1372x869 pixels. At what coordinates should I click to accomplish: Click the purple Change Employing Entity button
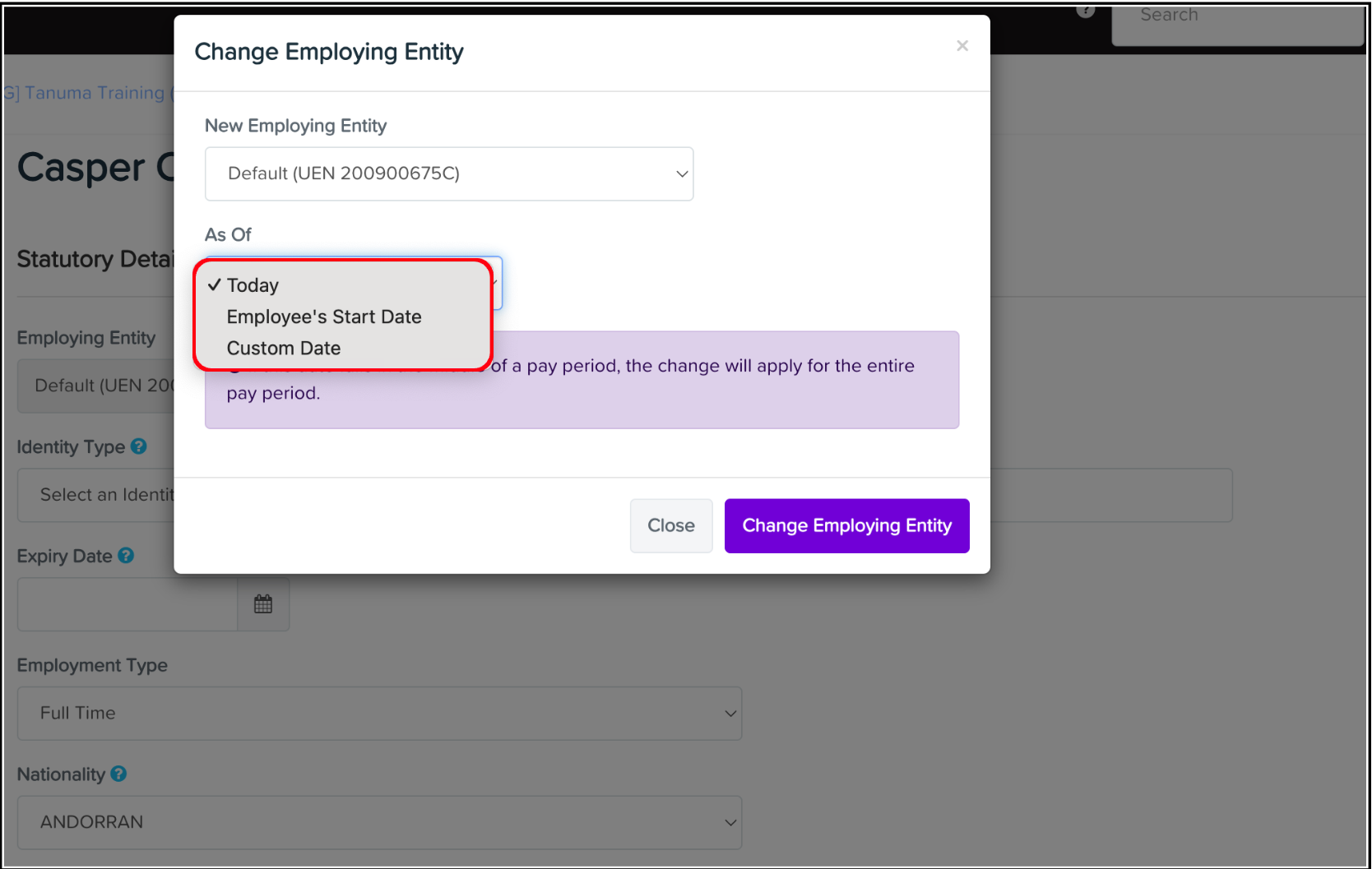(846, 526)
